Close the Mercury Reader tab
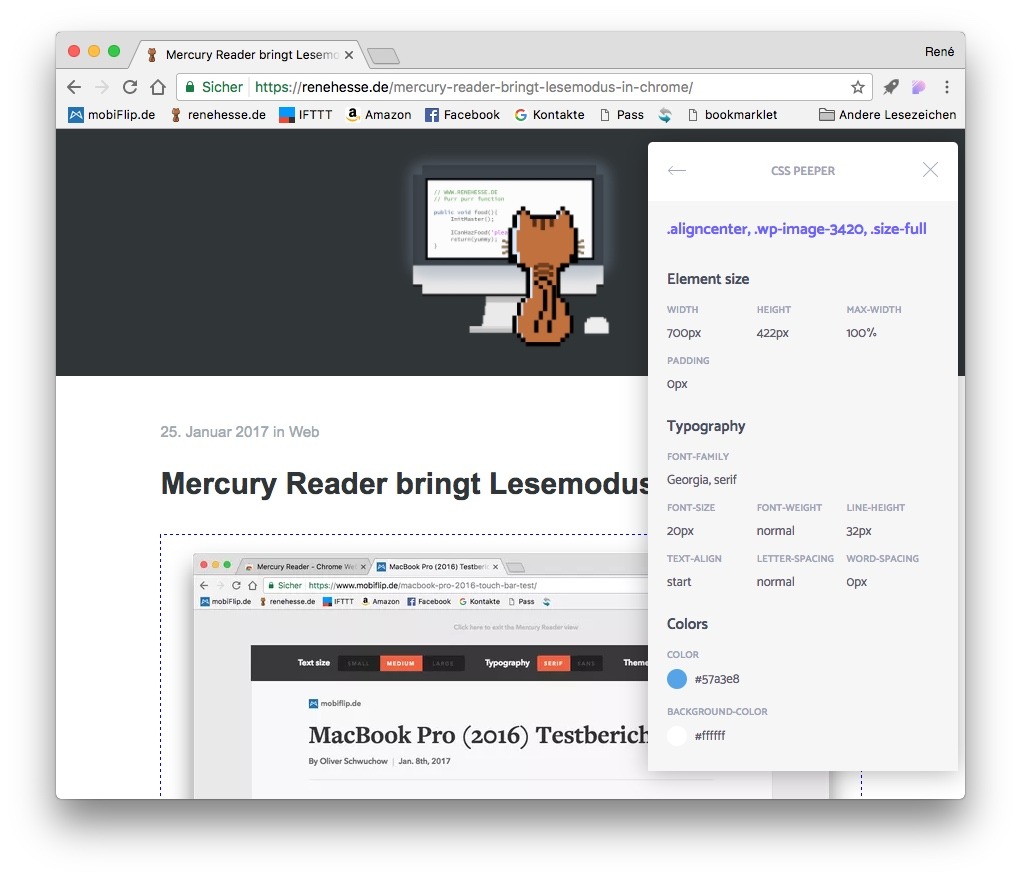This screenshot has height=879, width=1021. (x=349, y=55)
